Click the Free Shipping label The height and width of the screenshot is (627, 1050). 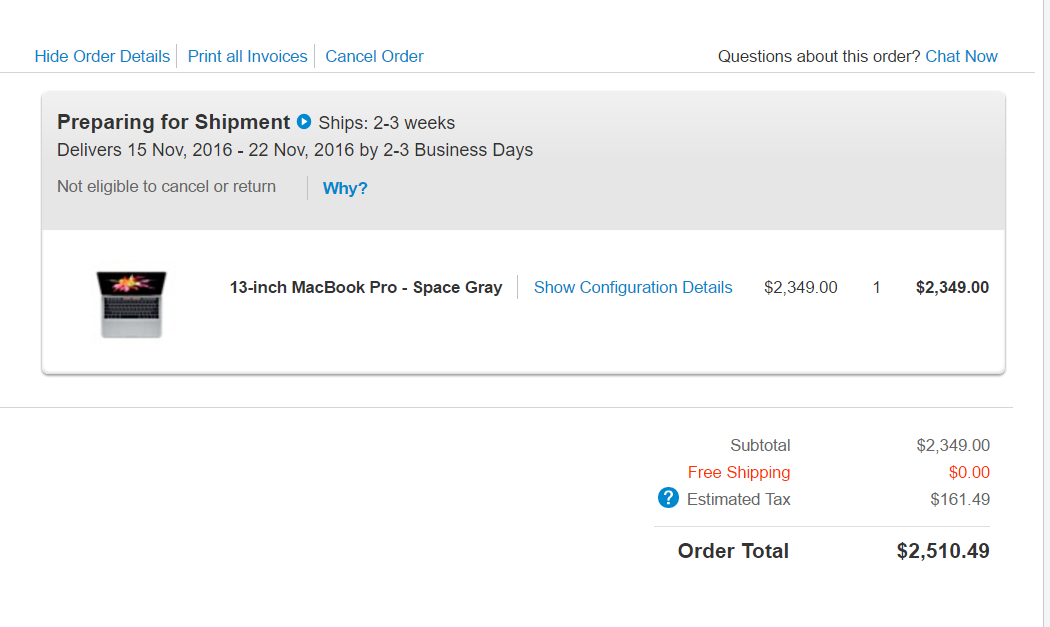(739, 472)
